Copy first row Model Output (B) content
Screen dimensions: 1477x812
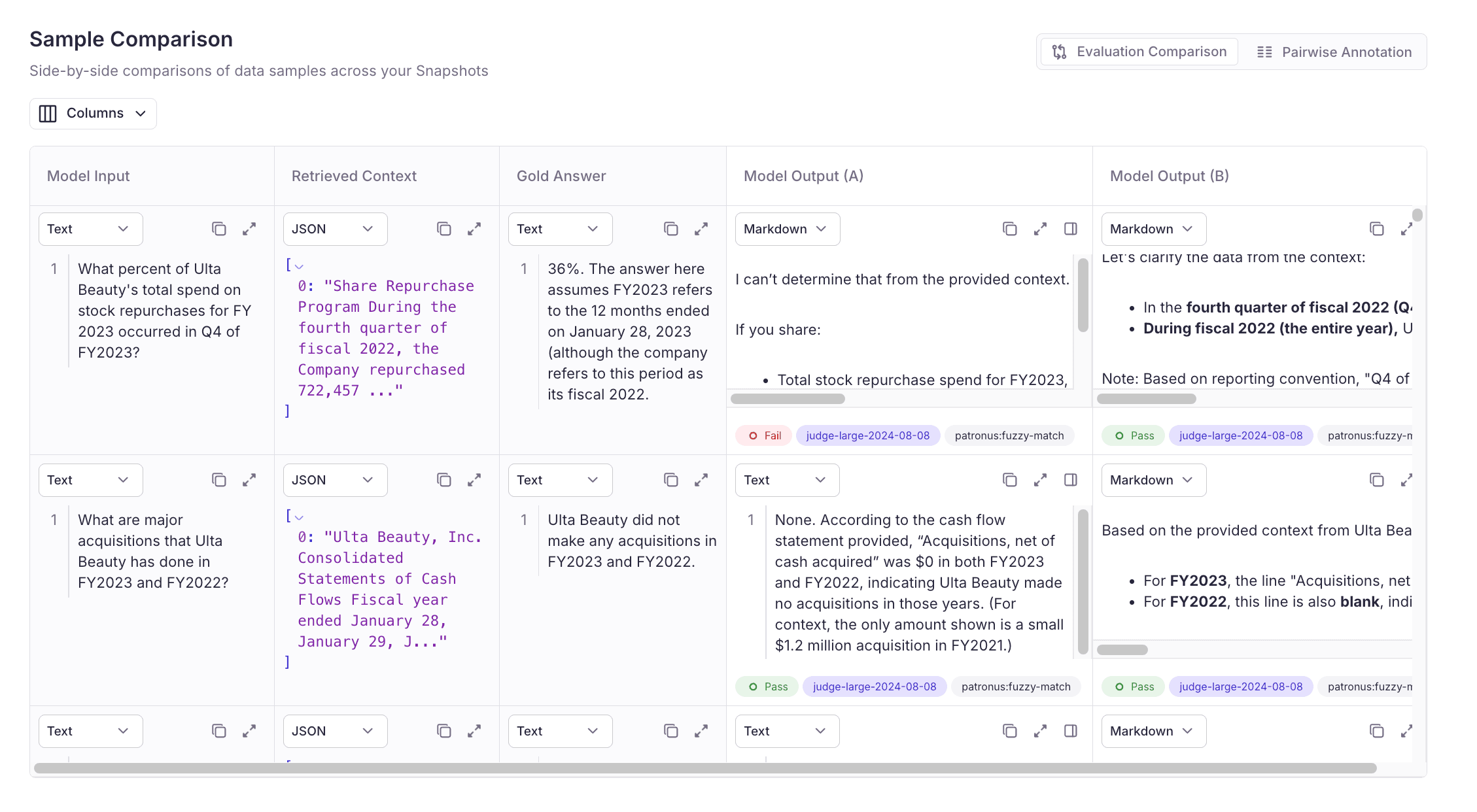click(1376, 229)
